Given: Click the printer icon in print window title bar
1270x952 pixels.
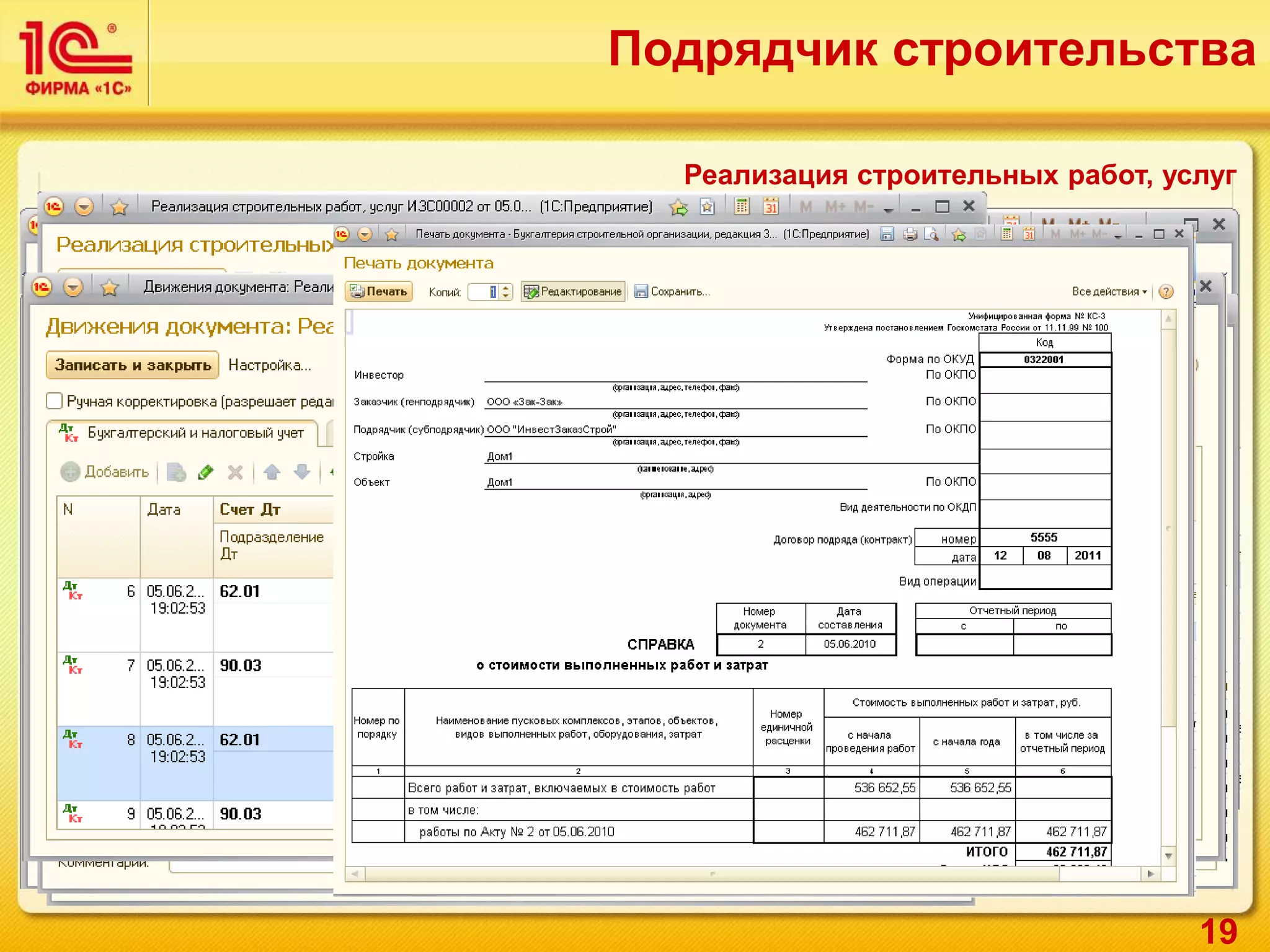Looking at the screenshot, I should click(x=910, y=234).
